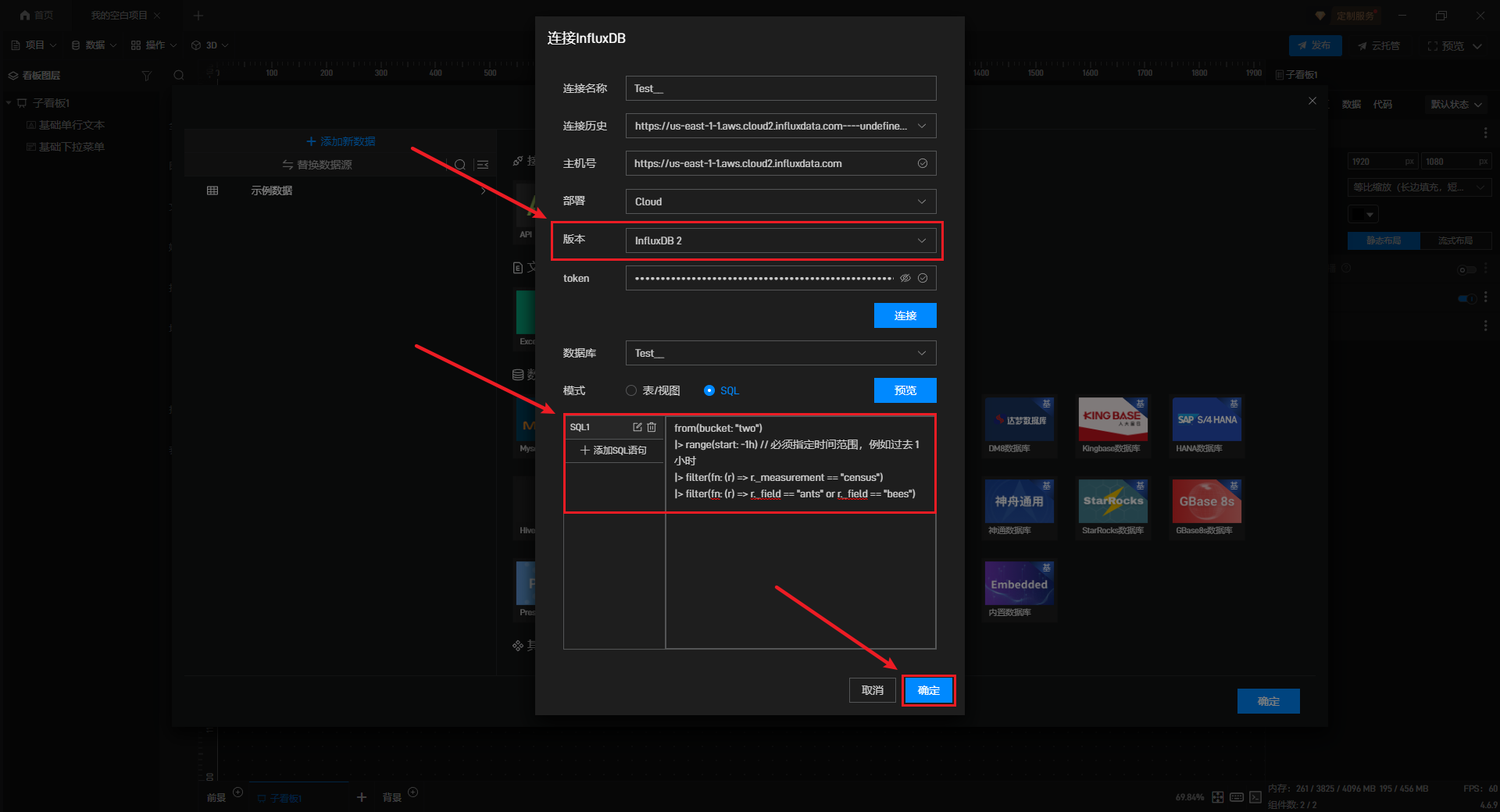Click the edit icon for SQL1
Viewport: 1500px width, 812px height.
pos(637,427)
